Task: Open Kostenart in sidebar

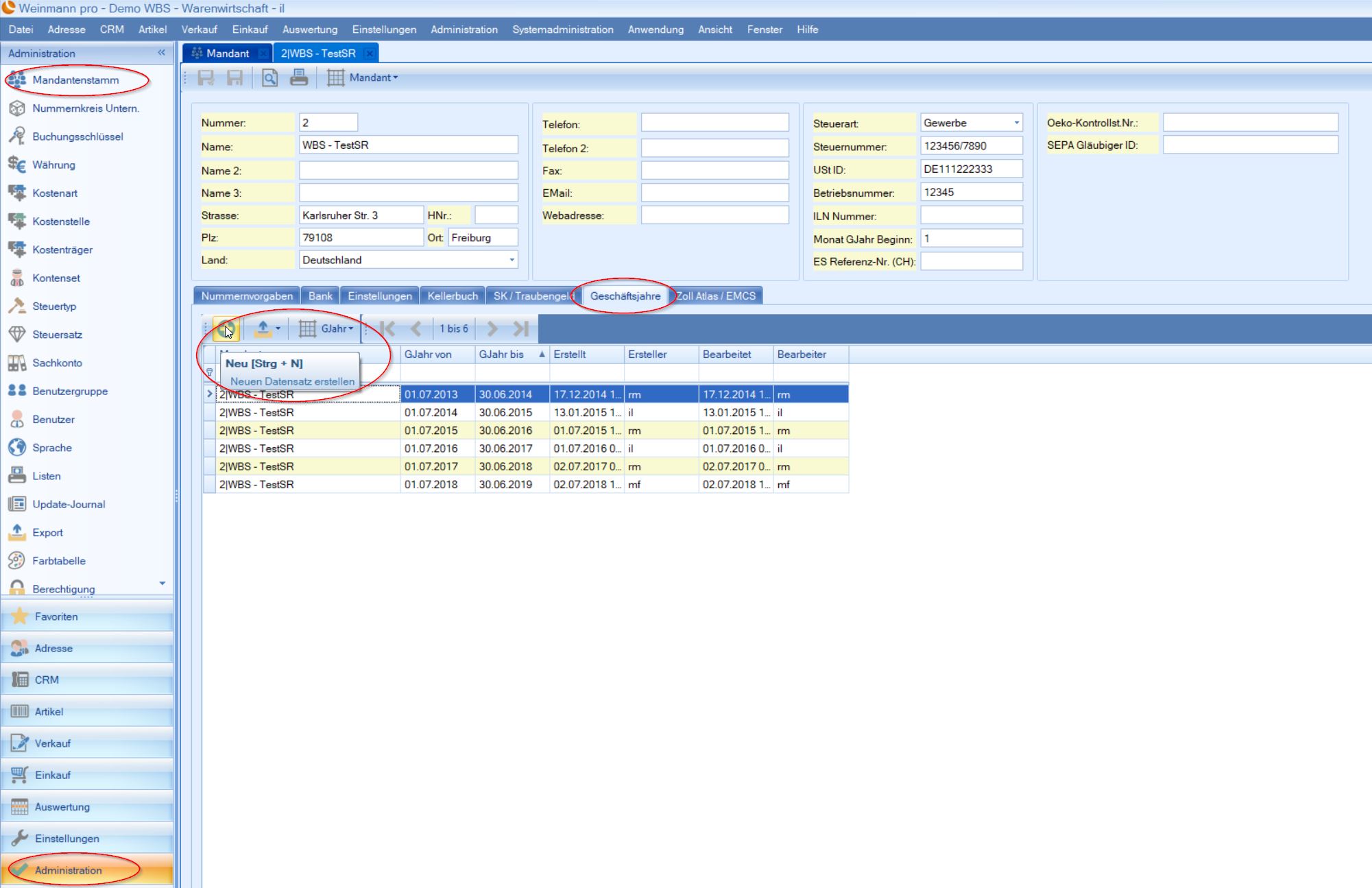Action: (x=55, y=193)
